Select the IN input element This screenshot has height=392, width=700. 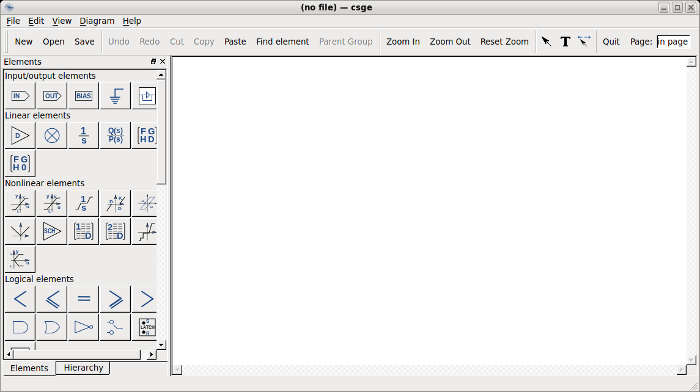pyautogui.click(x=20, y=96)
